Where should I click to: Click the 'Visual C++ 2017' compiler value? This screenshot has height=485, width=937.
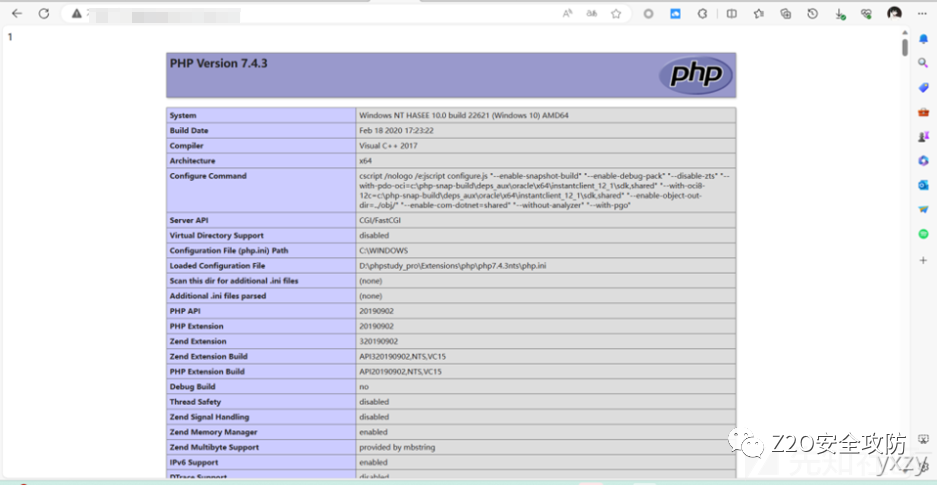pyautogui.click(x=388, y=146)
